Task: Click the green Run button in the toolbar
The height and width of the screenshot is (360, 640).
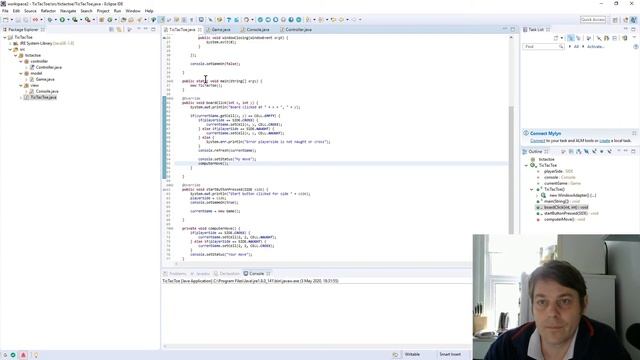Action: click(62, 20)
